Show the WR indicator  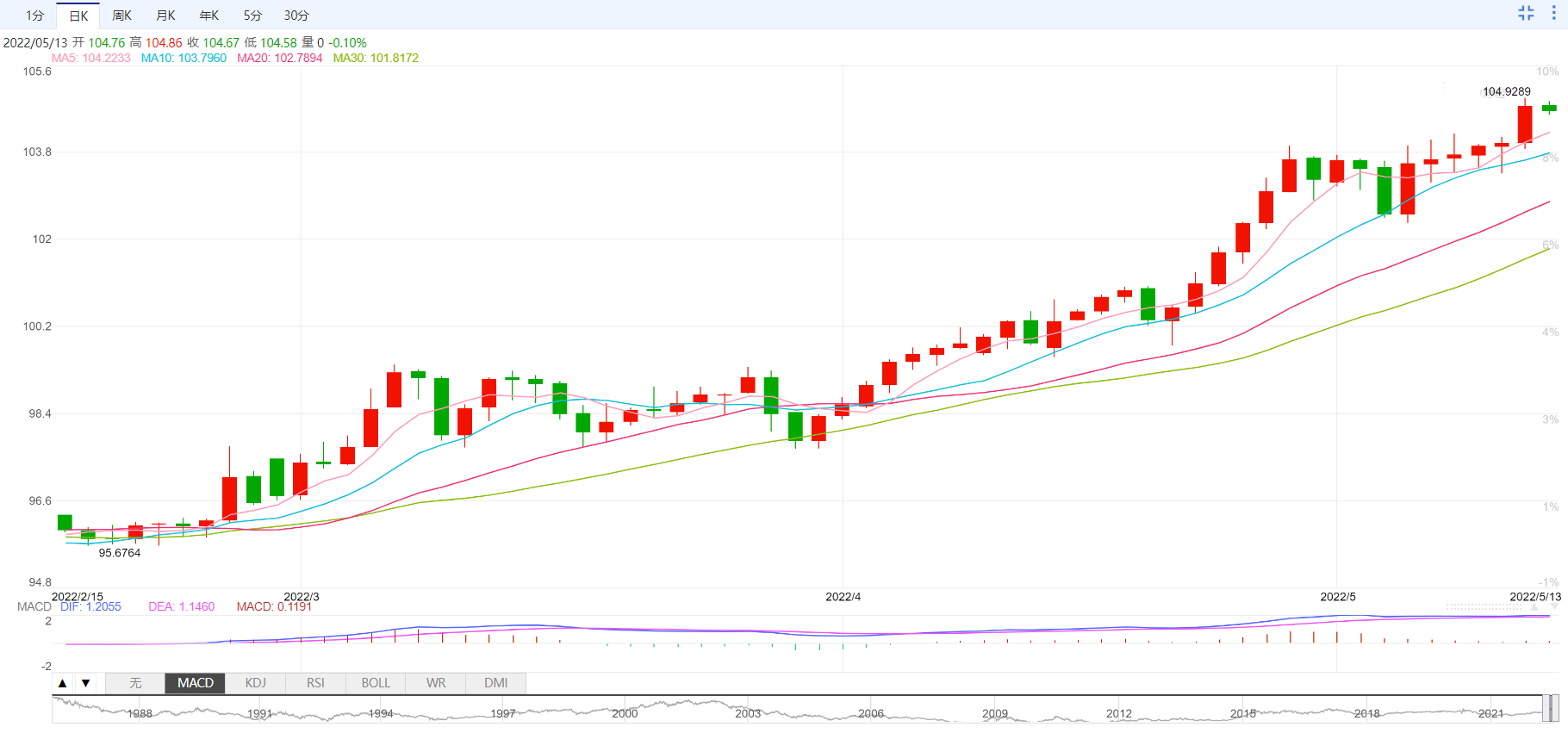[x=436, y=683]
